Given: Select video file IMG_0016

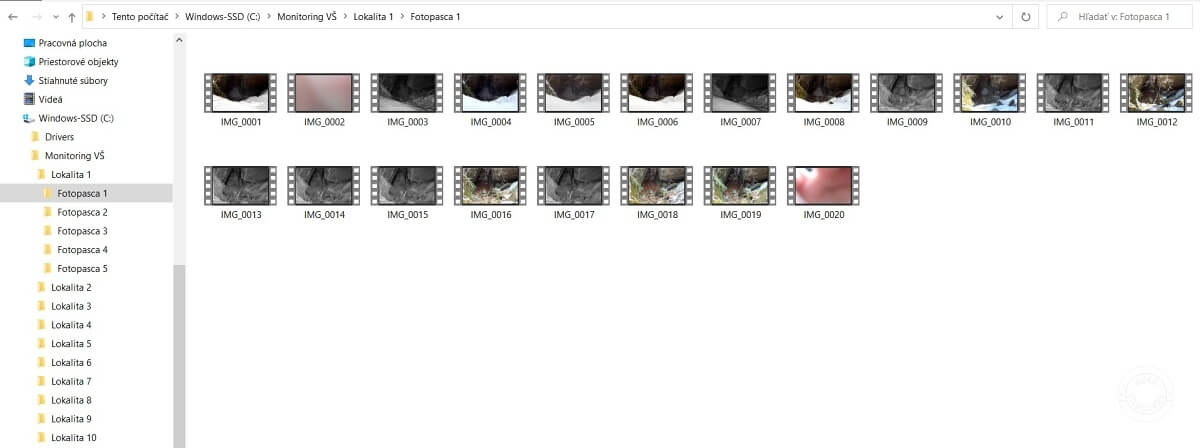Looking at the screenshot, I should pos(491,193).
